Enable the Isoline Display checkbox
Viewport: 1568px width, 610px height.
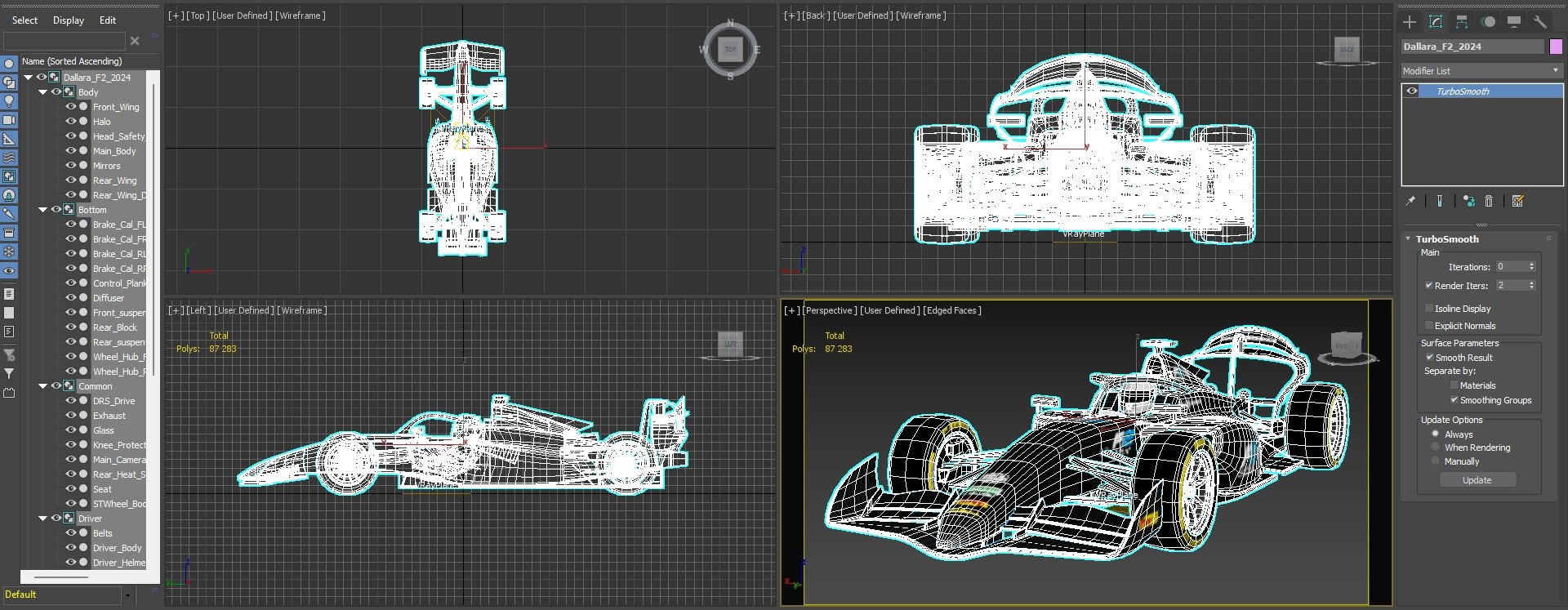(x=1429, y=309)
